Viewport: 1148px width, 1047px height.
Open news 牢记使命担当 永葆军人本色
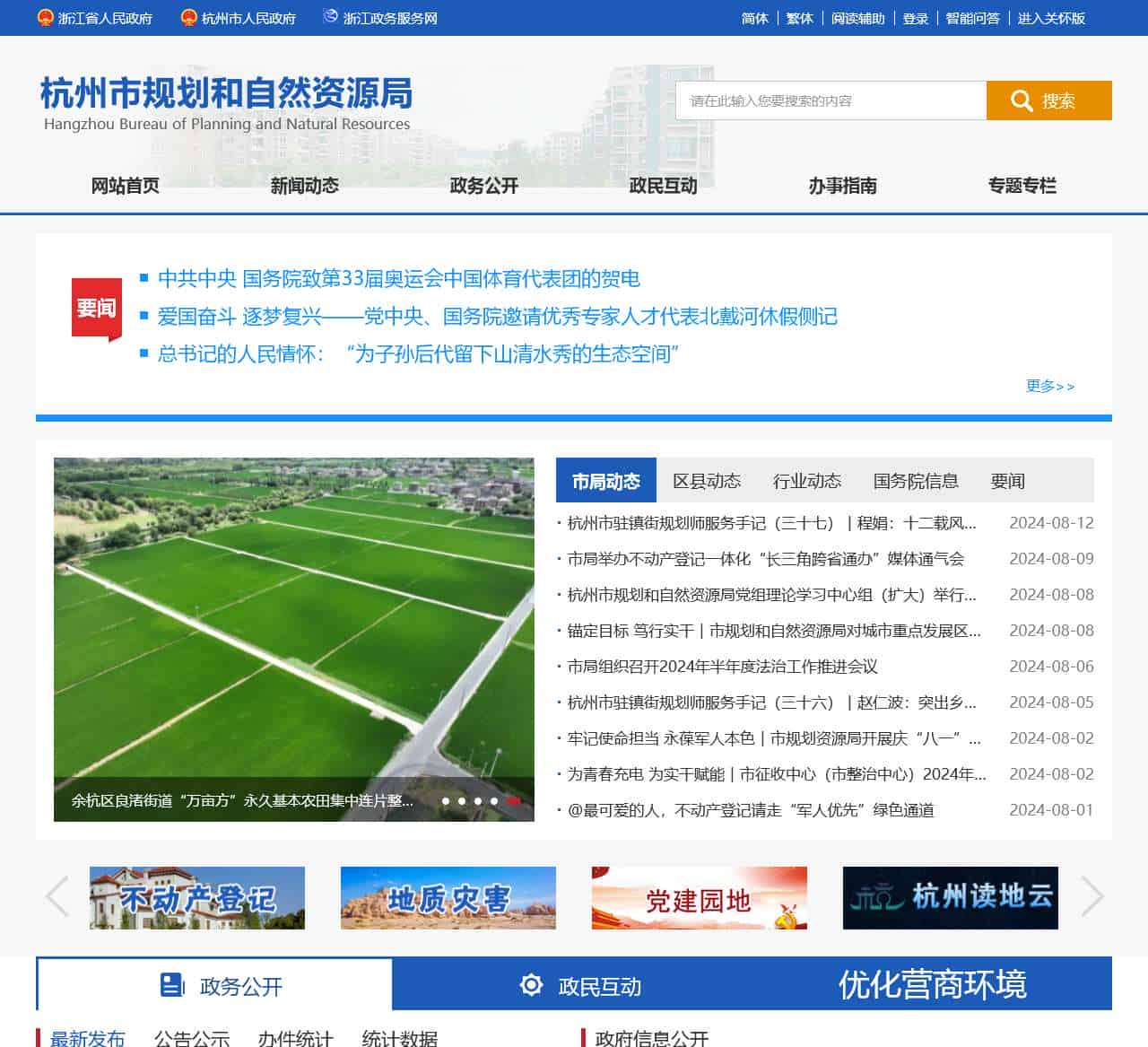pos(774,738)
